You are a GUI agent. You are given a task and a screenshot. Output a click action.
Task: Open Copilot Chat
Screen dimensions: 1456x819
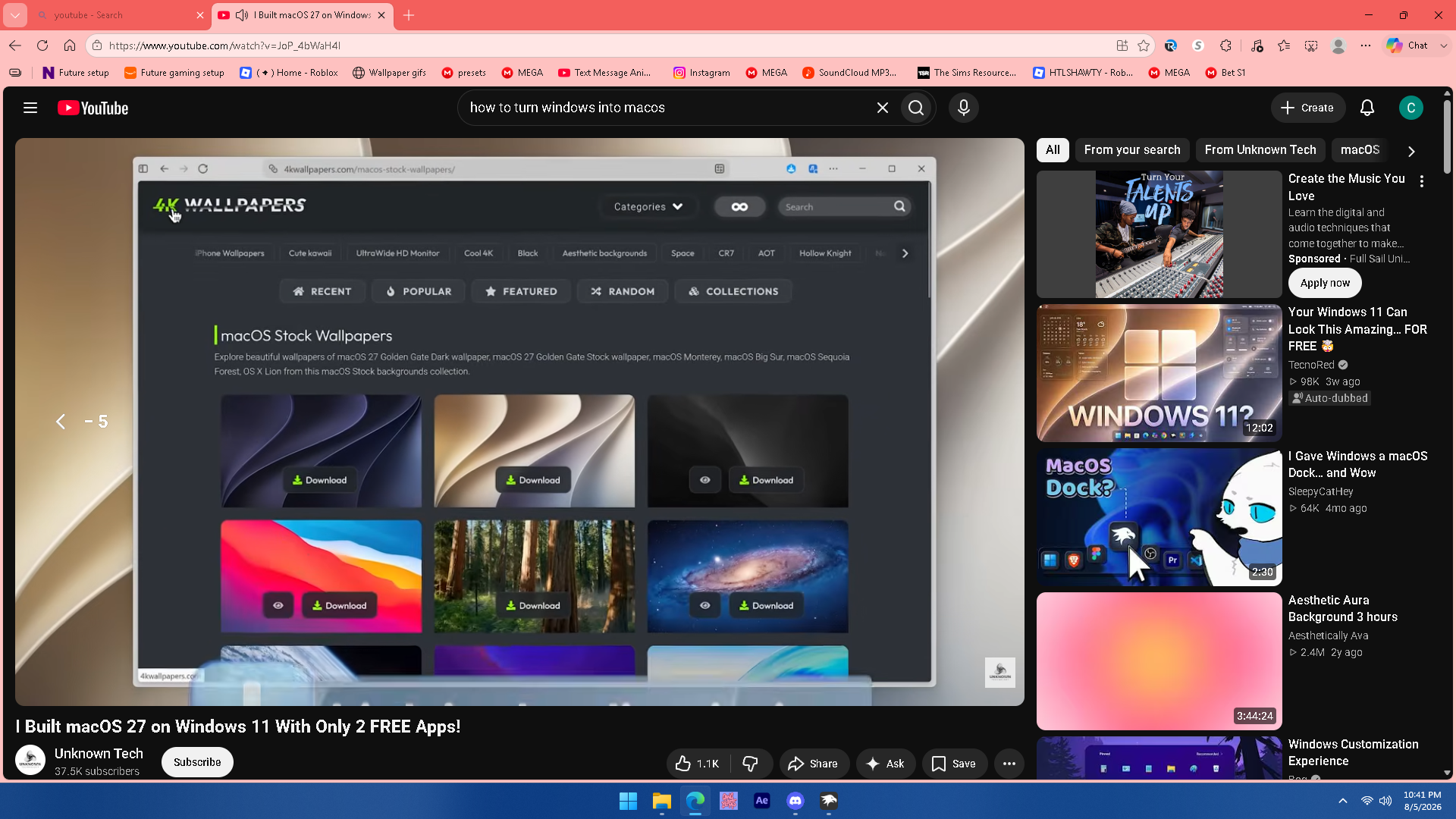point(1407,45)
